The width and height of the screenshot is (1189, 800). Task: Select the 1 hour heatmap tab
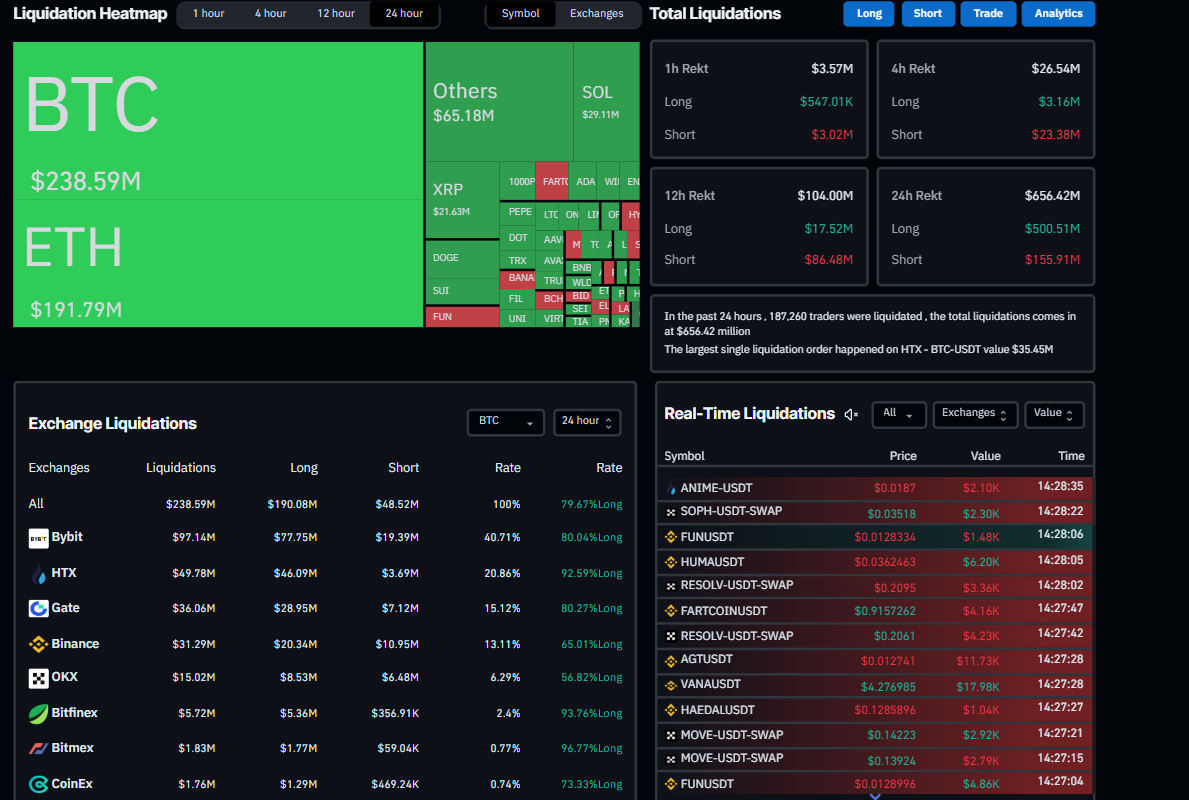(209, 14)
